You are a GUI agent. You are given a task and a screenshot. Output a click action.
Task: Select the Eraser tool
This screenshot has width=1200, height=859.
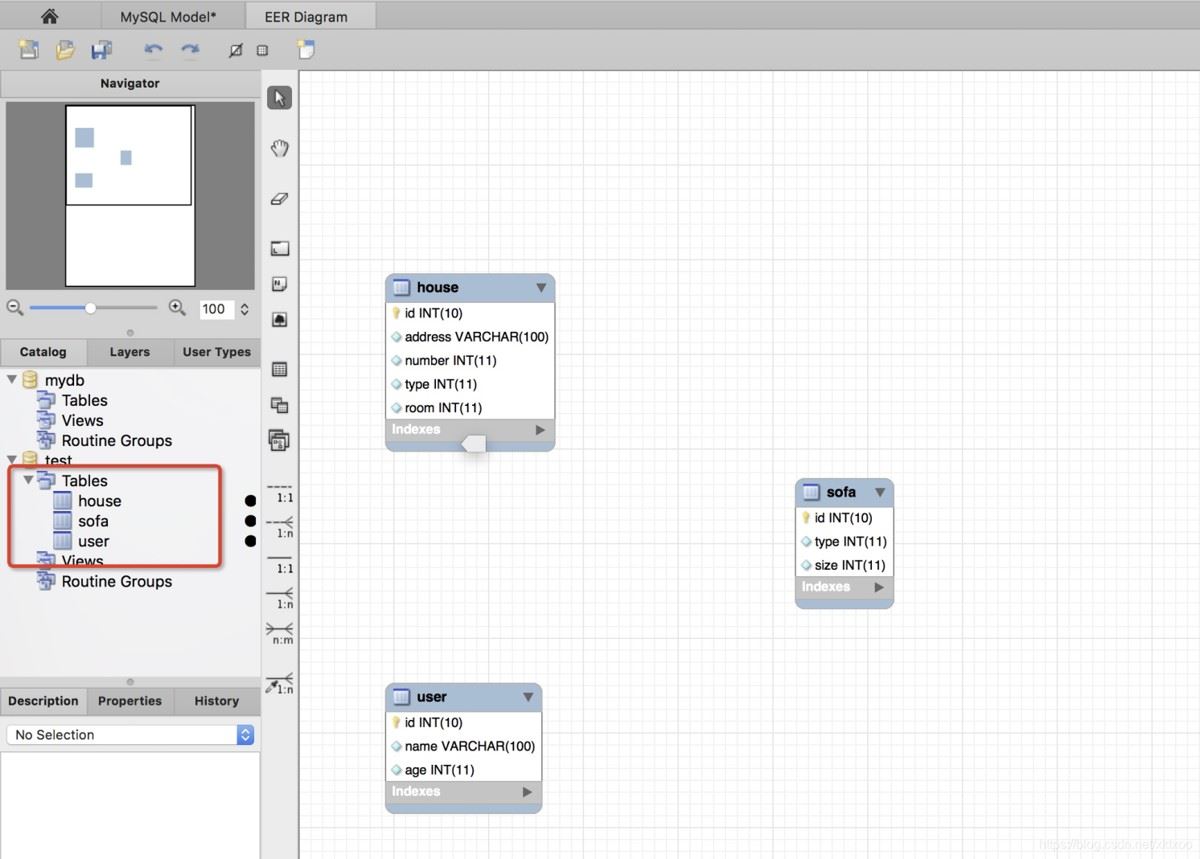coord(280,199)
